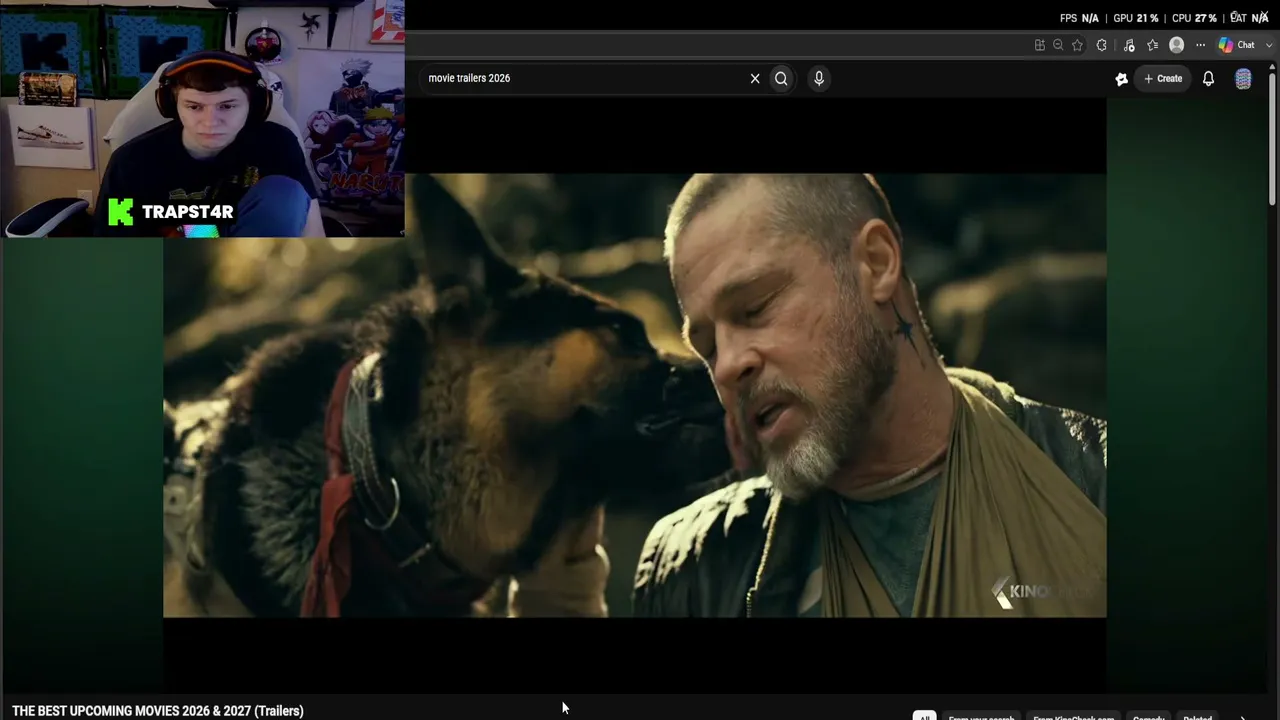Select the From your search chip
This screenshot has width=1280, height=720.
[981, 716]
